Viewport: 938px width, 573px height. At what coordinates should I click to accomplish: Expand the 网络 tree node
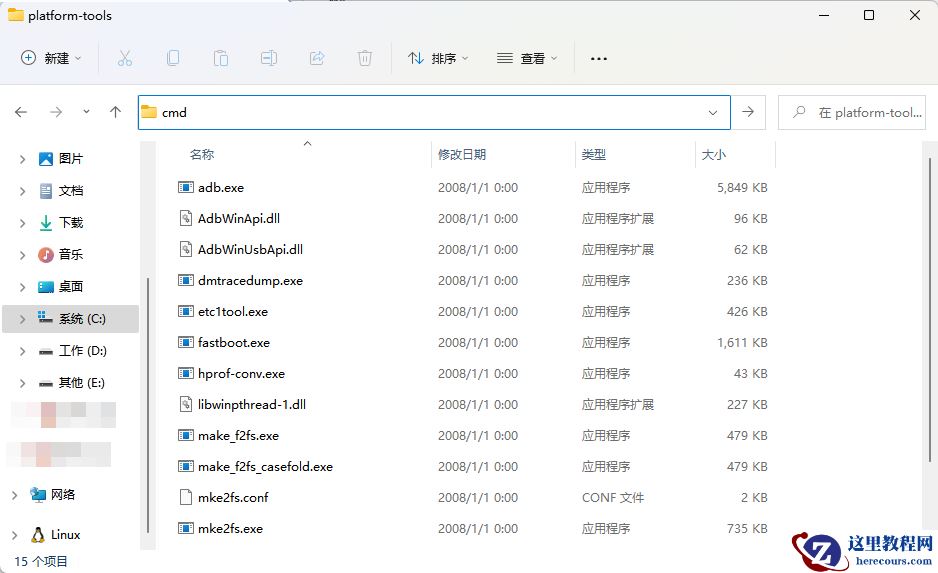pos(15,495)
